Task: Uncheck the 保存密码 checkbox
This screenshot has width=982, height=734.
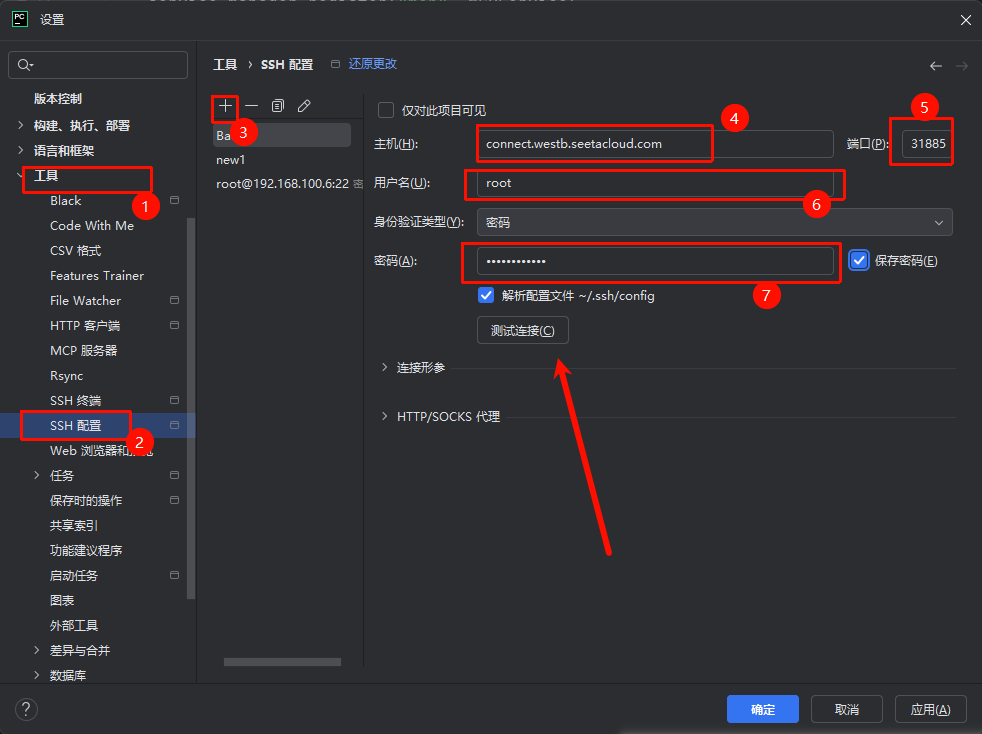Action: (x=859, y=261)
